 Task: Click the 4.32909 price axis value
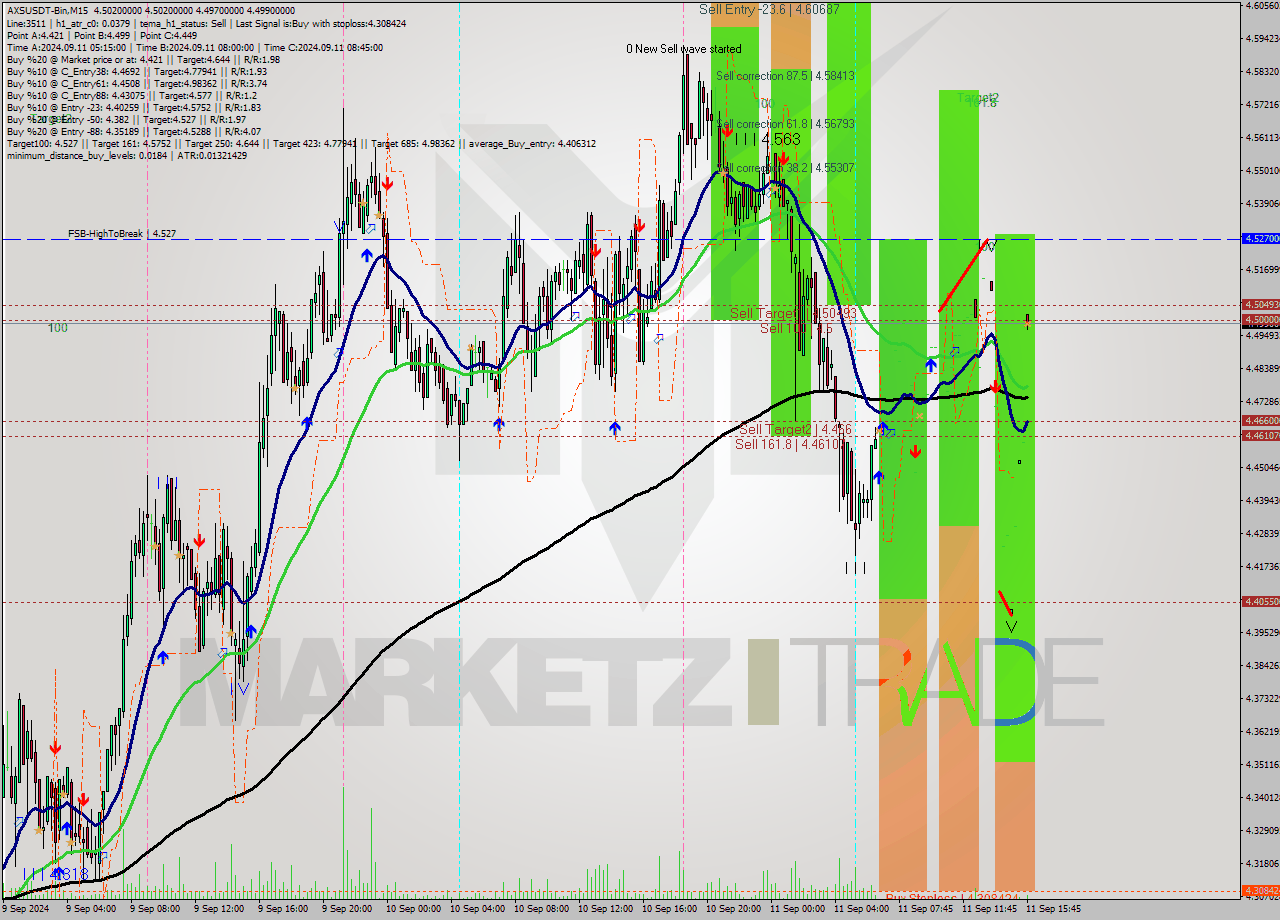tap(1262, 830)
